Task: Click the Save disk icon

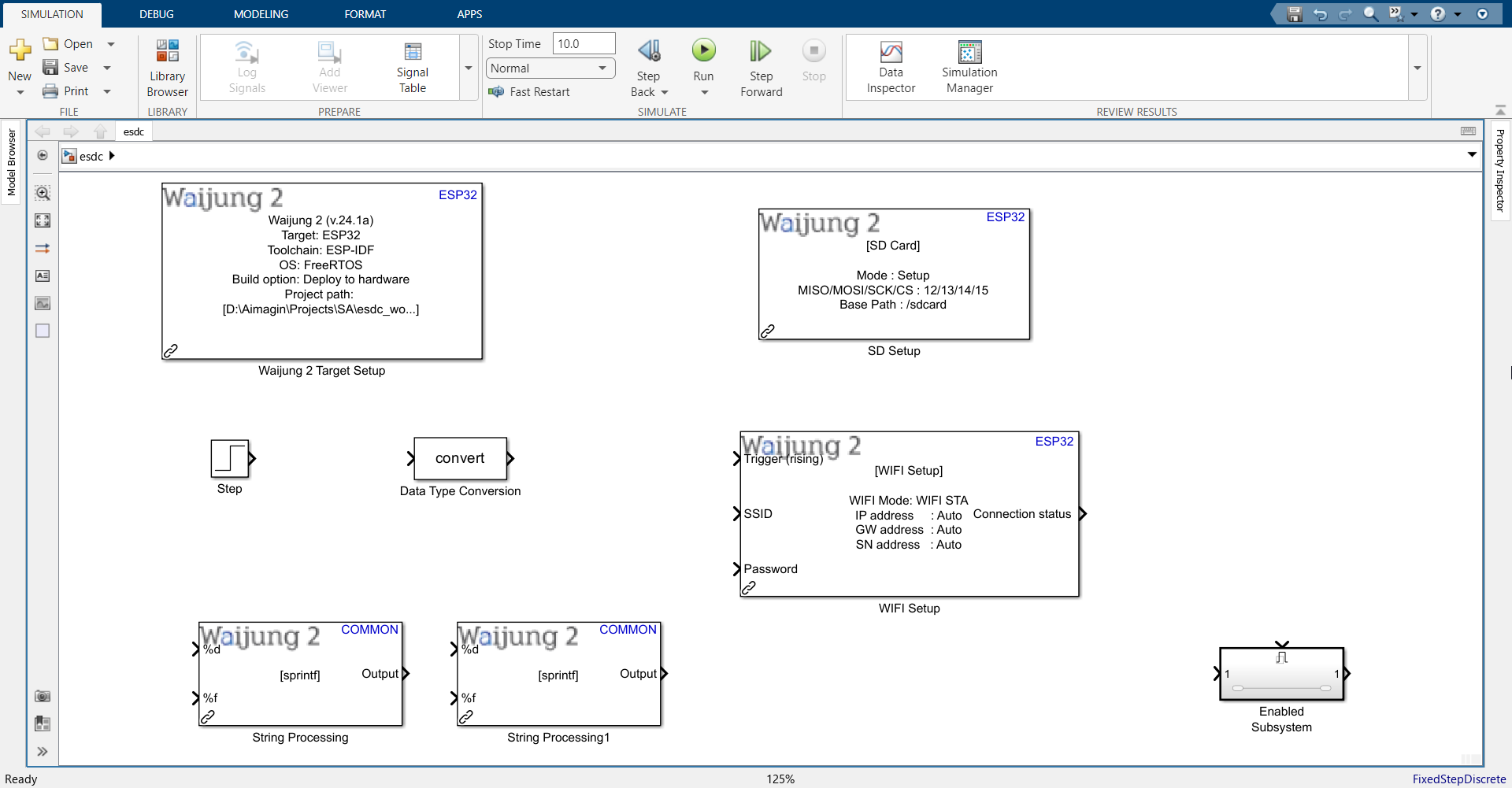Action: 50,68
